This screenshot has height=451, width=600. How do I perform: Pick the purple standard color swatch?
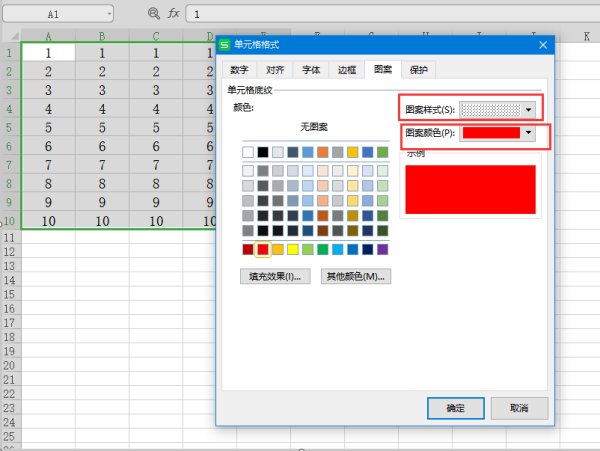pos(383,249)
